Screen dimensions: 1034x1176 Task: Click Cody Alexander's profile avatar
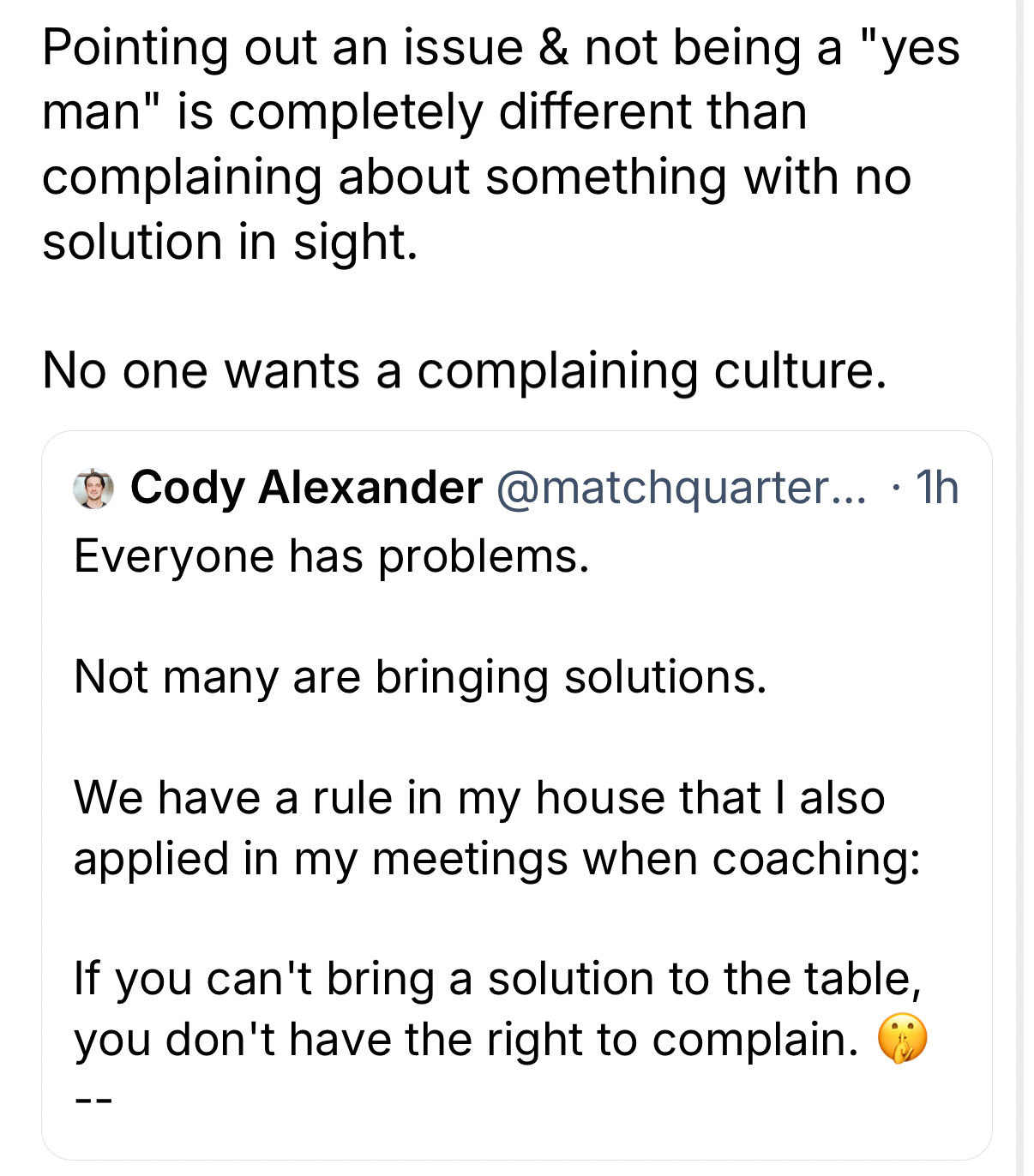(x=93, y=489)
